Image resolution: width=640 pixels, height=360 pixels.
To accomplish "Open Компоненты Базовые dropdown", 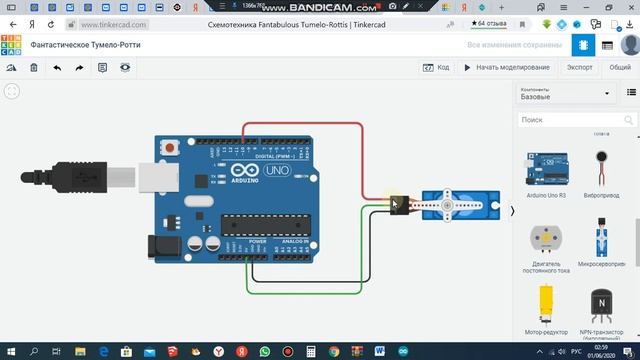I will pos(565,93).
